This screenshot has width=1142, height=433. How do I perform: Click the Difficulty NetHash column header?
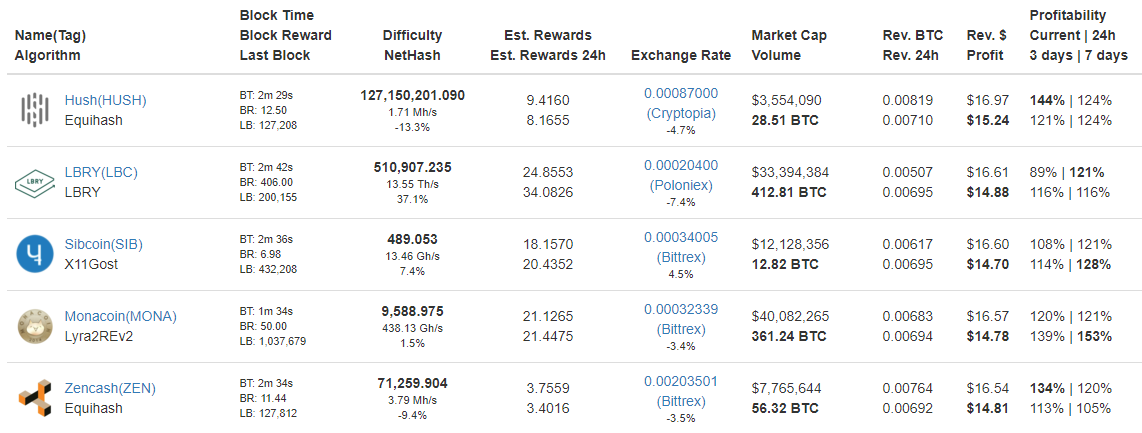click(x=412, y=45)
